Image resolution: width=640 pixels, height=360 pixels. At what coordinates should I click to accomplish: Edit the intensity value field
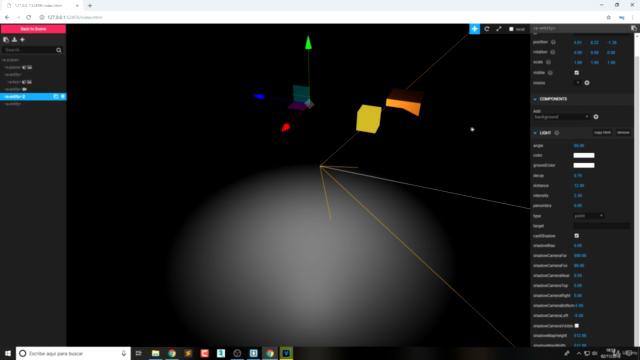578,196
